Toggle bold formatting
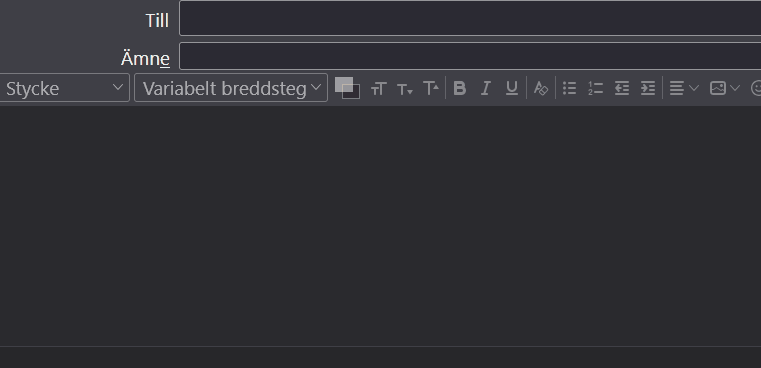This screenshot has height=368, width=761. (x=459, y=88)
